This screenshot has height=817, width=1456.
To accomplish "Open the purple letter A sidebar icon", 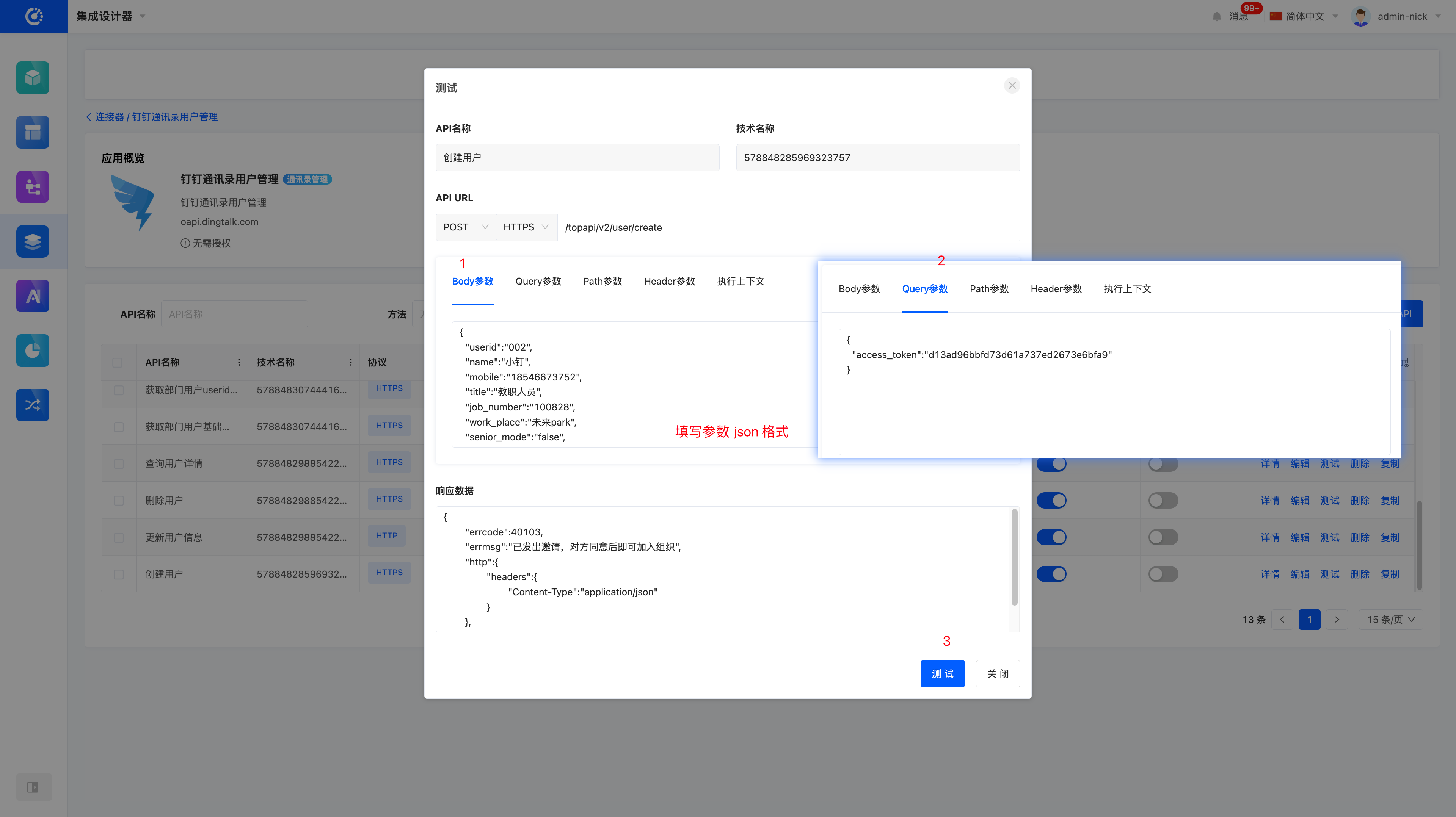I will 33,296.
